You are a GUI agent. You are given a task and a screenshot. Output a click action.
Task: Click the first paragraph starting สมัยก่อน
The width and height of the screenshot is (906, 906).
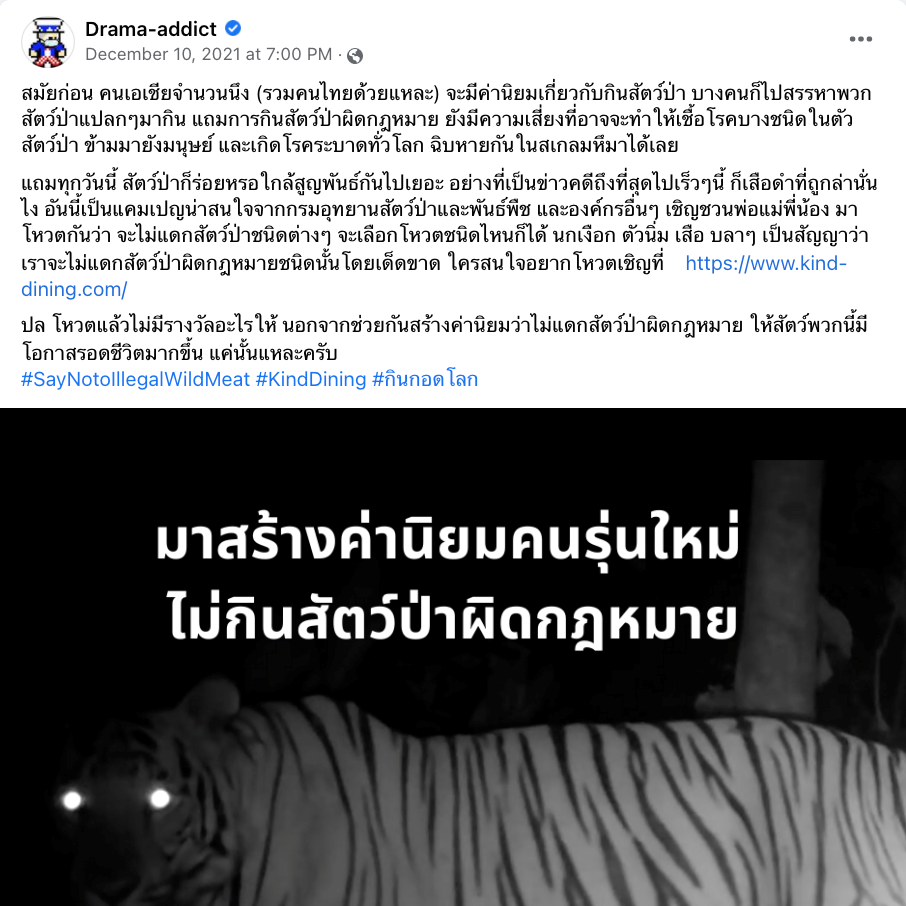click(446, 118)
